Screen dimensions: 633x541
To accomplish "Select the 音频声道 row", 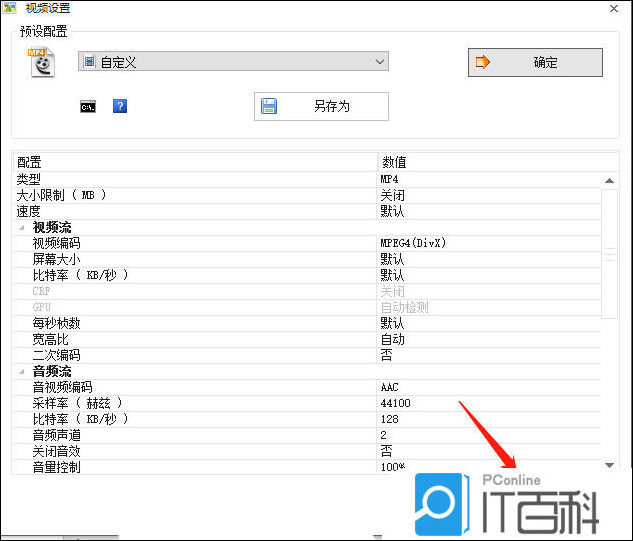I will pyautogui.click(x=307, y=435).
